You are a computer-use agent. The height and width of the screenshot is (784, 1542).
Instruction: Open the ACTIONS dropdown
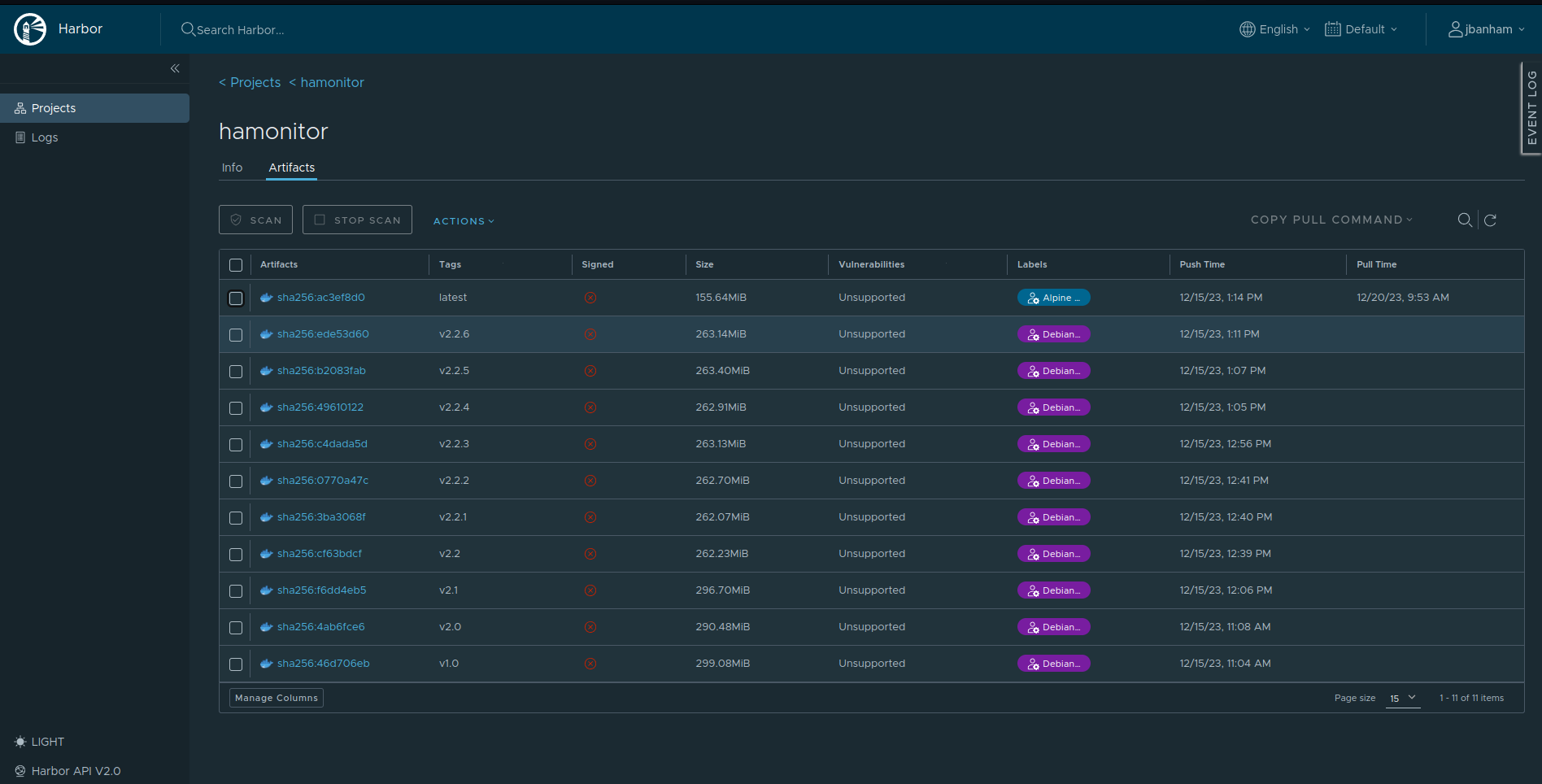pos(463,220)
